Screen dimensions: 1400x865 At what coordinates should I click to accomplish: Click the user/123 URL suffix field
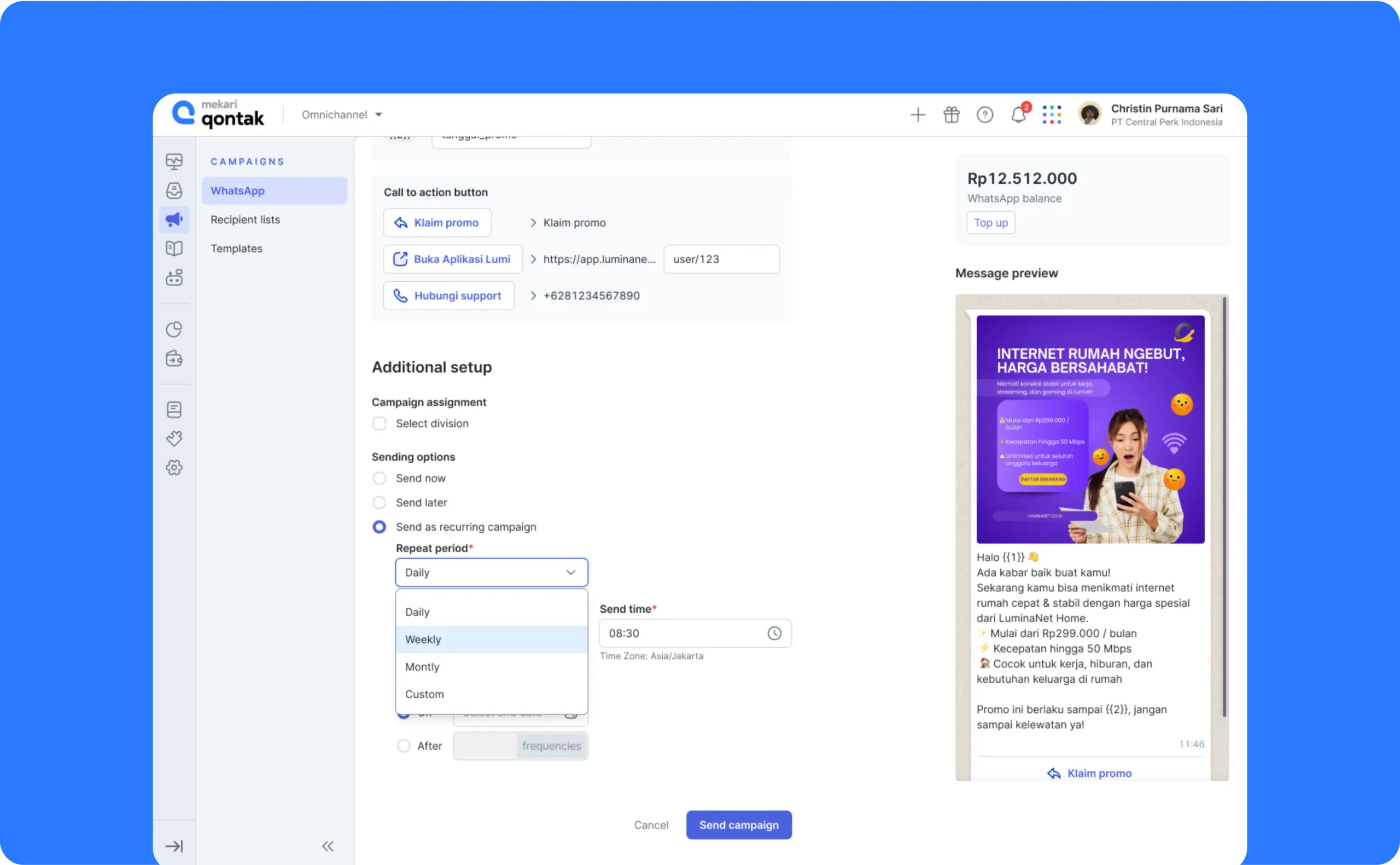(x=721, y=259)
